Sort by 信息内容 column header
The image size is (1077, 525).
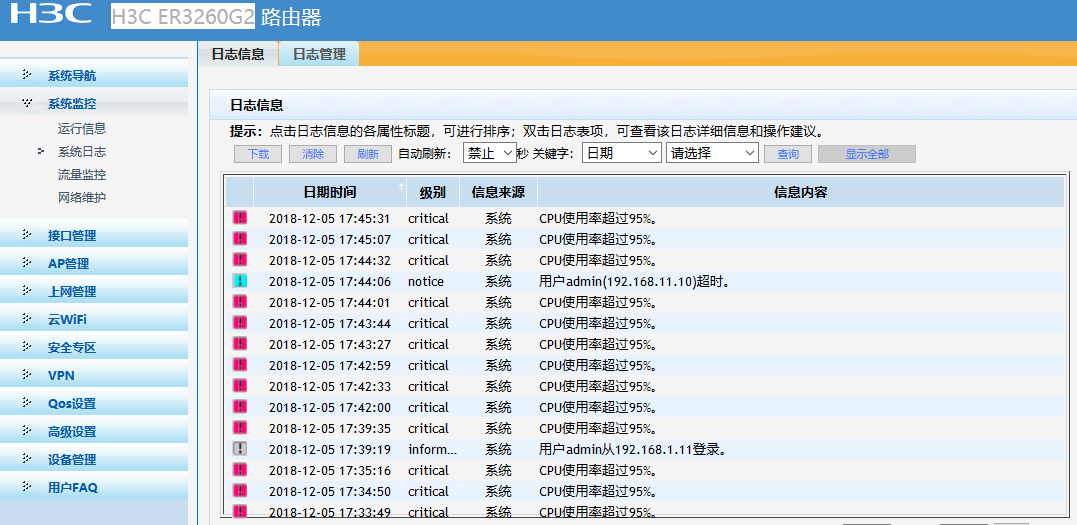point(800,192)
